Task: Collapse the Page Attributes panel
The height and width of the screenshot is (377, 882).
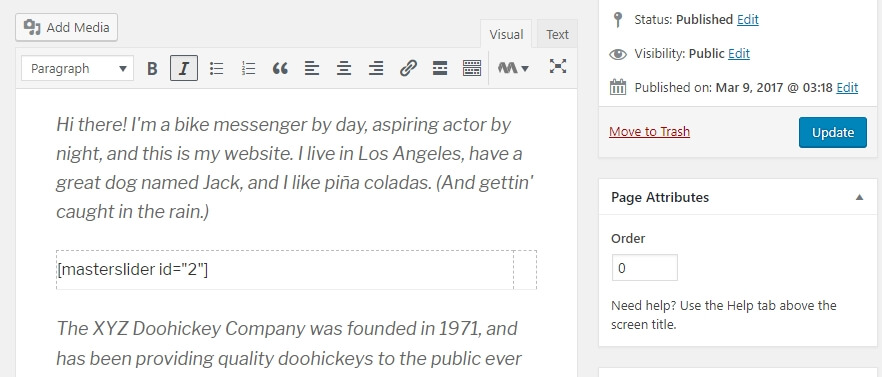Action: click(x=859, y=197)
